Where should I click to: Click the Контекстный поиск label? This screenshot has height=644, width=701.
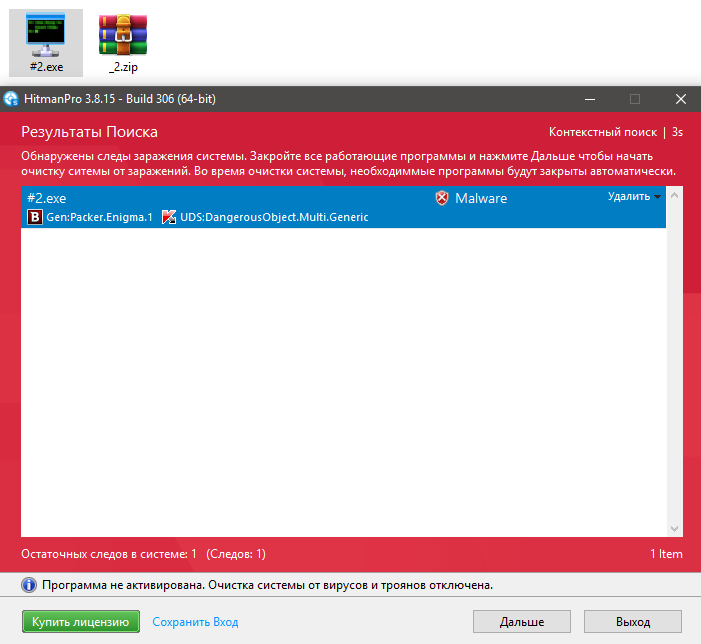(x=603, y=132)
